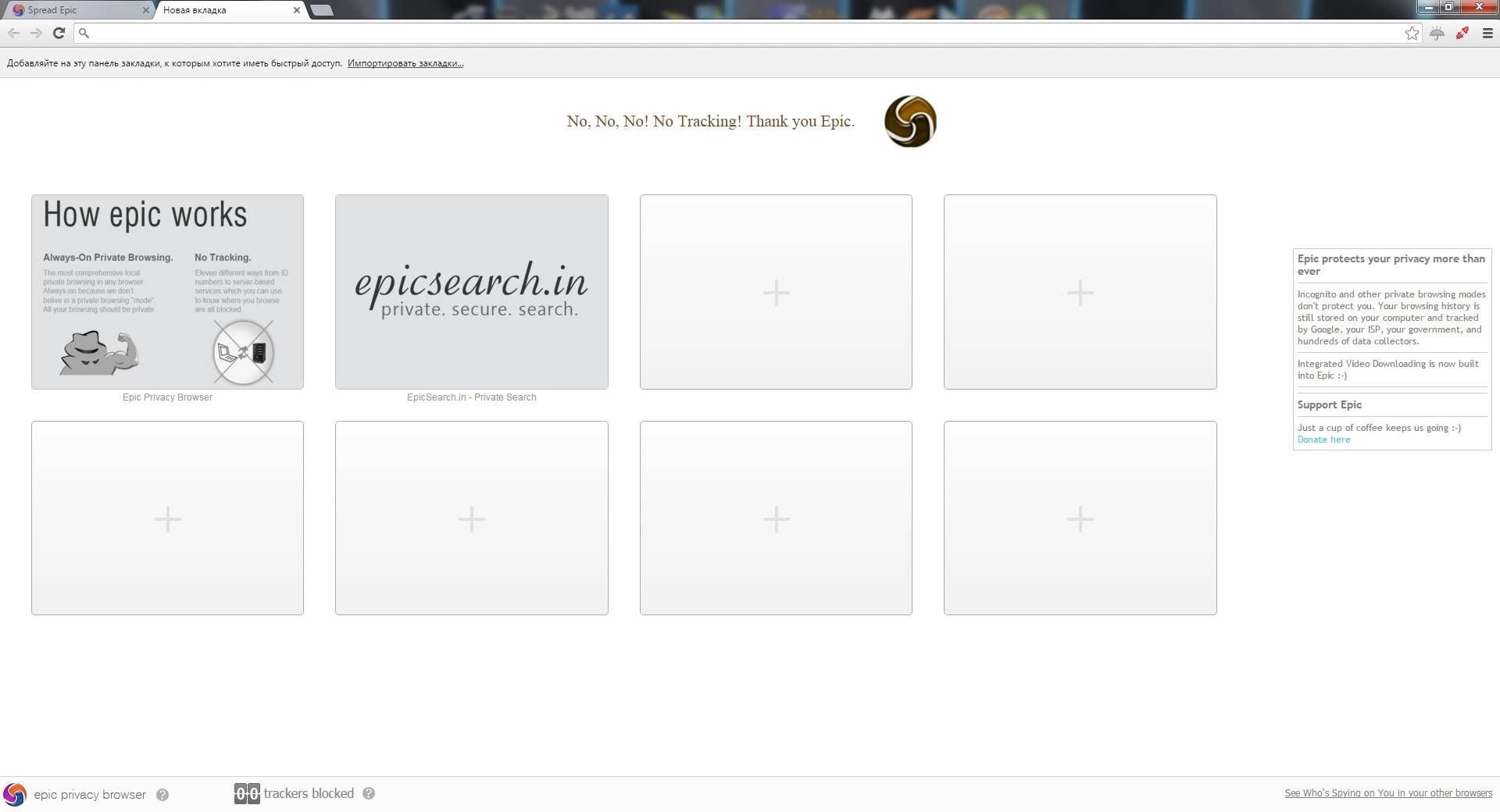Open See Who's Spying on You link
The image size is (1500, 812).
(x=1388, y=793)
